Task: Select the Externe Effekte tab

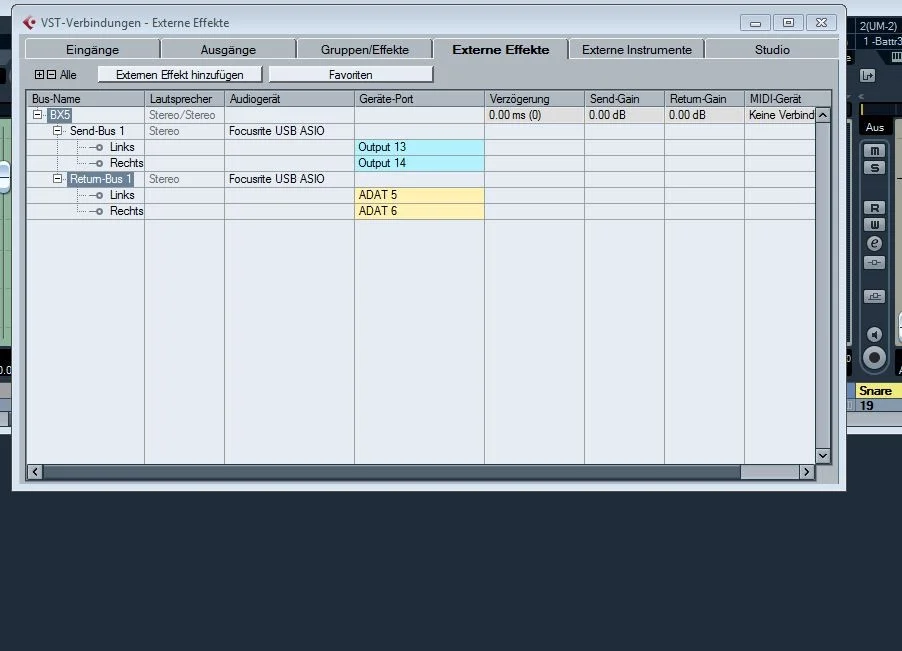Action: [500, 49]
